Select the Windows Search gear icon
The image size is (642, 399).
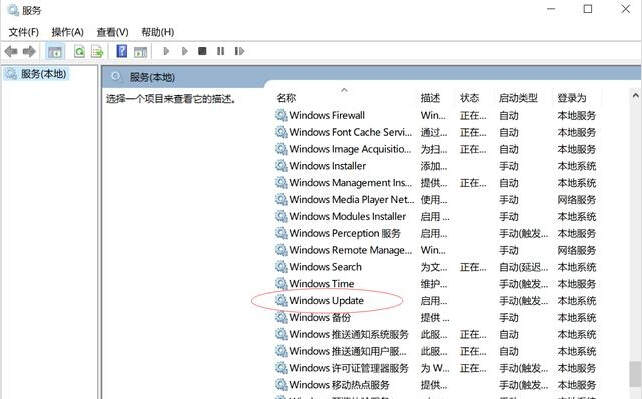point(281,266)
